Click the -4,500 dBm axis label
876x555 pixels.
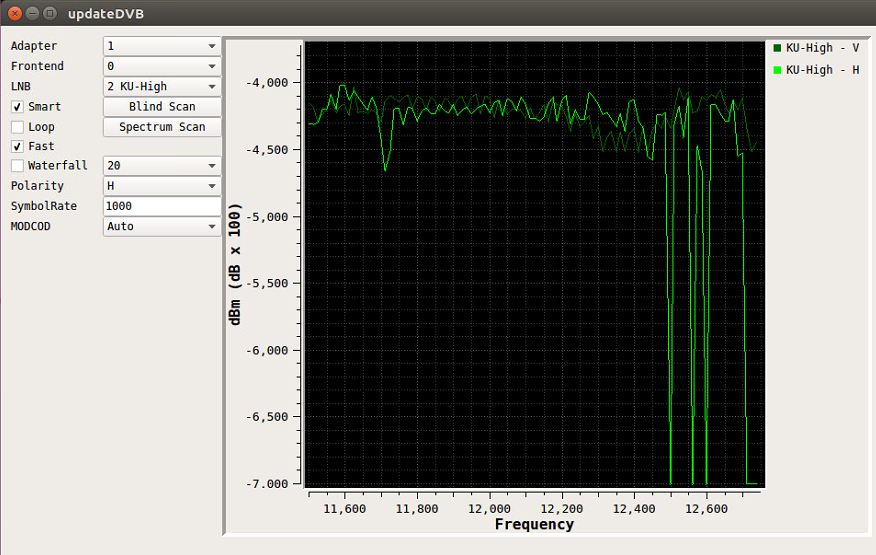tap(267, 150)
